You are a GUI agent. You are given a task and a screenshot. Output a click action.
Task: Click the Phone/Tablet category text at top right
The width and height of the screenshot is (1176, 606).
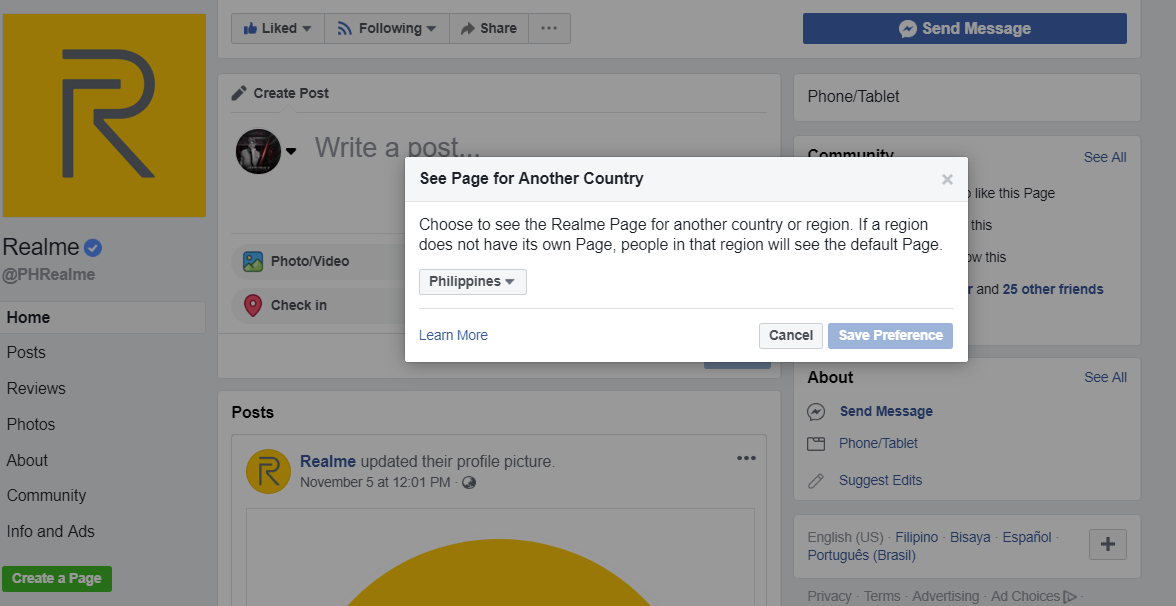click(854, 97)
